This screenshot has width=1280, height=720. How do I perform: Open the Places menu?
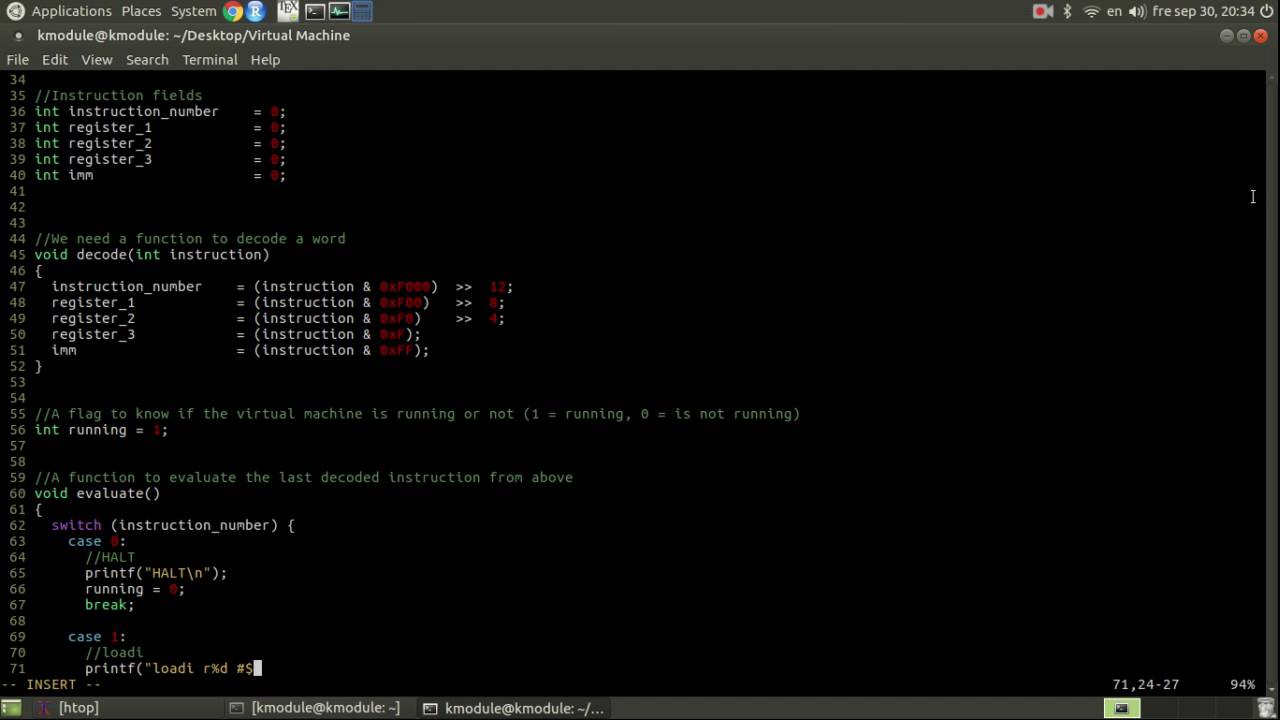(x=141, y=11)
